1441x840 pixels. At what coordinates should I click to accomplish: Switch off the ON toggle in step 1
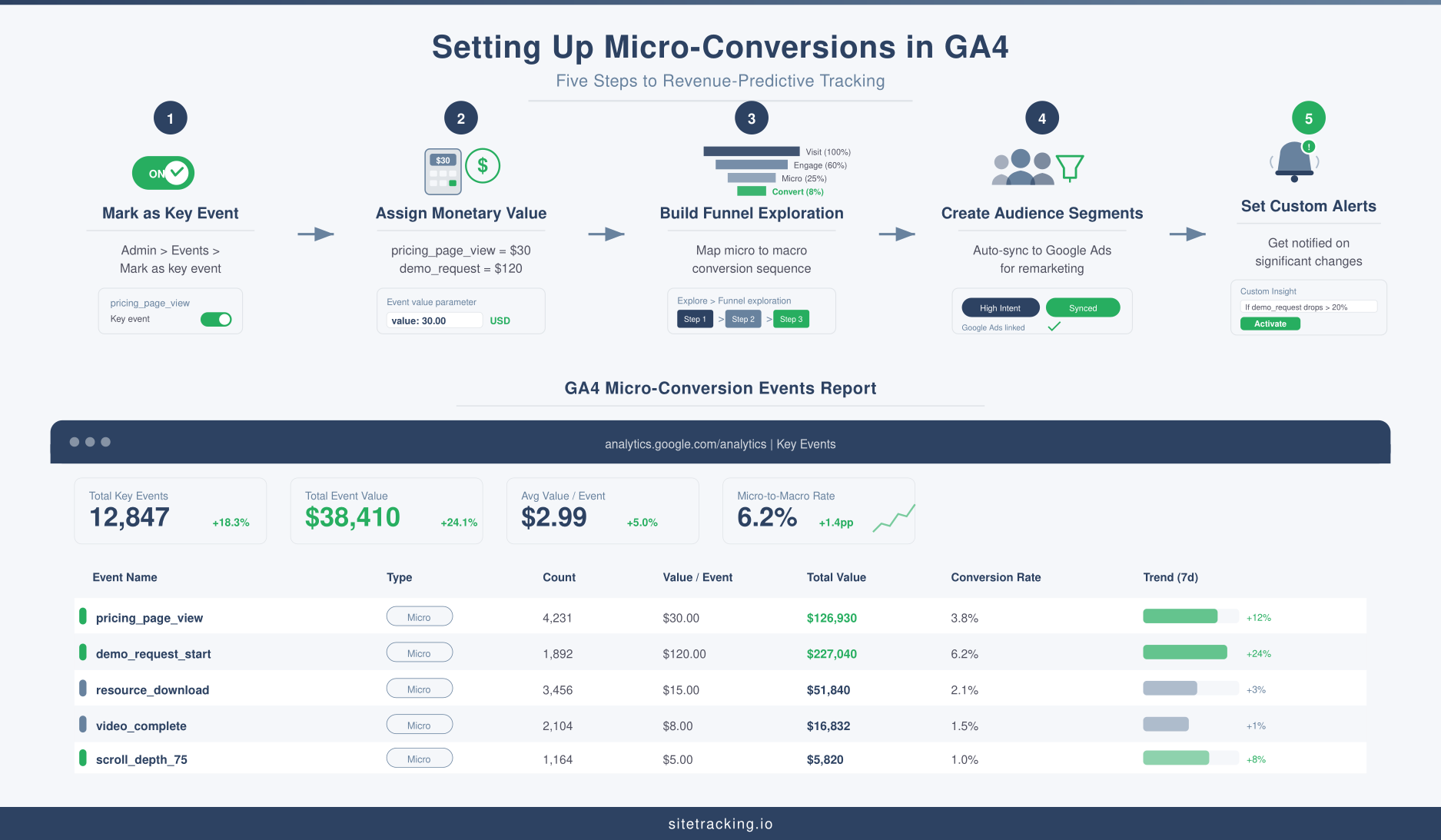point(162,173)
